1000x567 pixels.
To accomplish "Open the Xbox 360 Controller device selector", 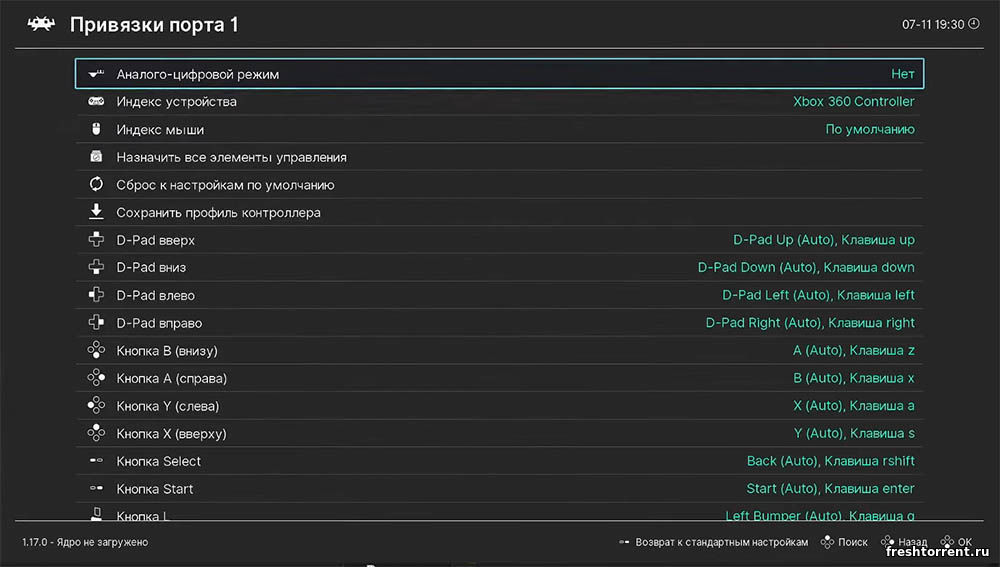I will pyautogui.click(x=853, y=102).
